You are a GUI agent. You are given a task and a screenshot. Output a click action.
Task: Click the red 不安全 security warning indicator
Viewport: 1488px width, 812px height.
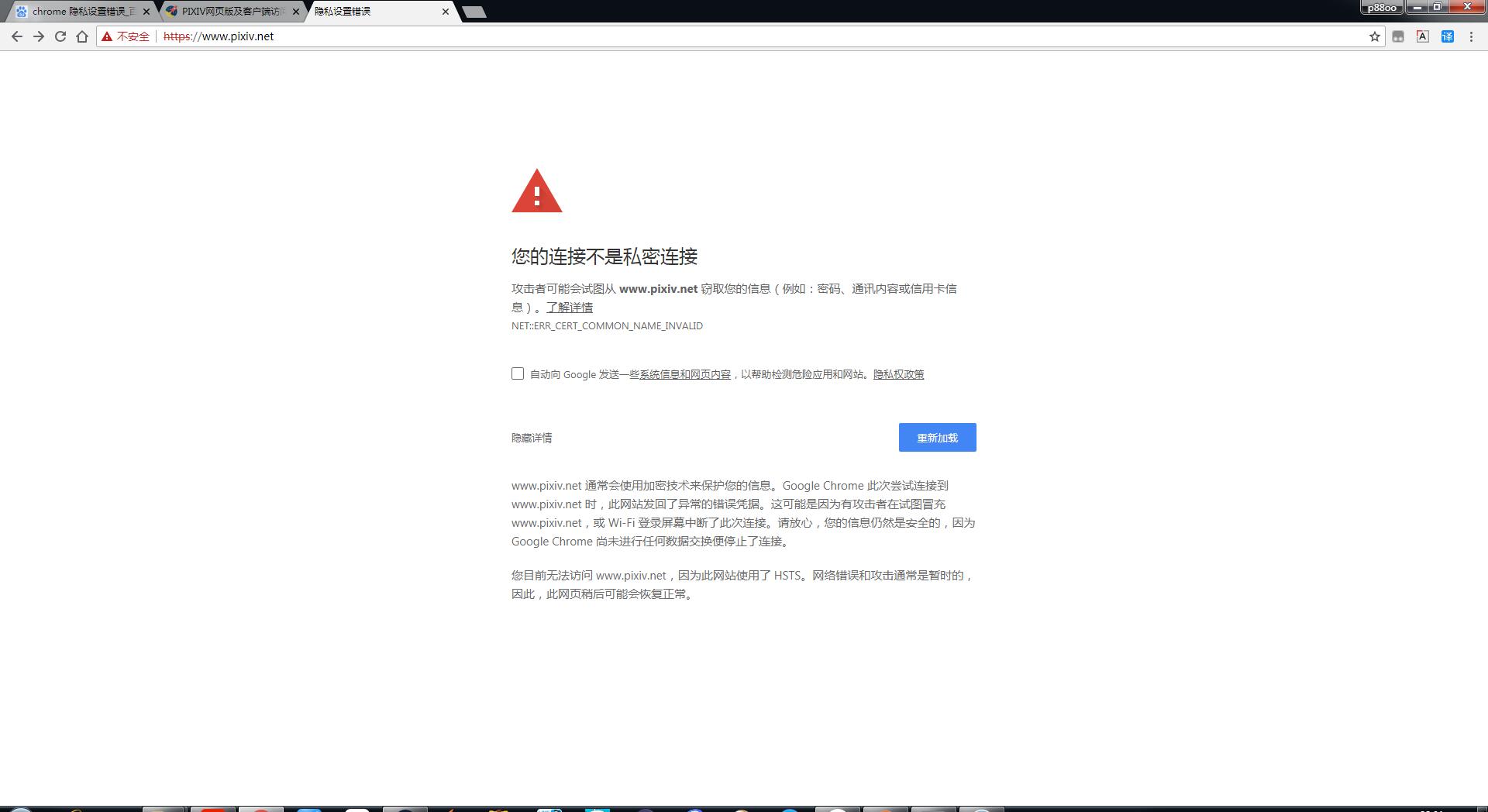(x=126, y=36)
